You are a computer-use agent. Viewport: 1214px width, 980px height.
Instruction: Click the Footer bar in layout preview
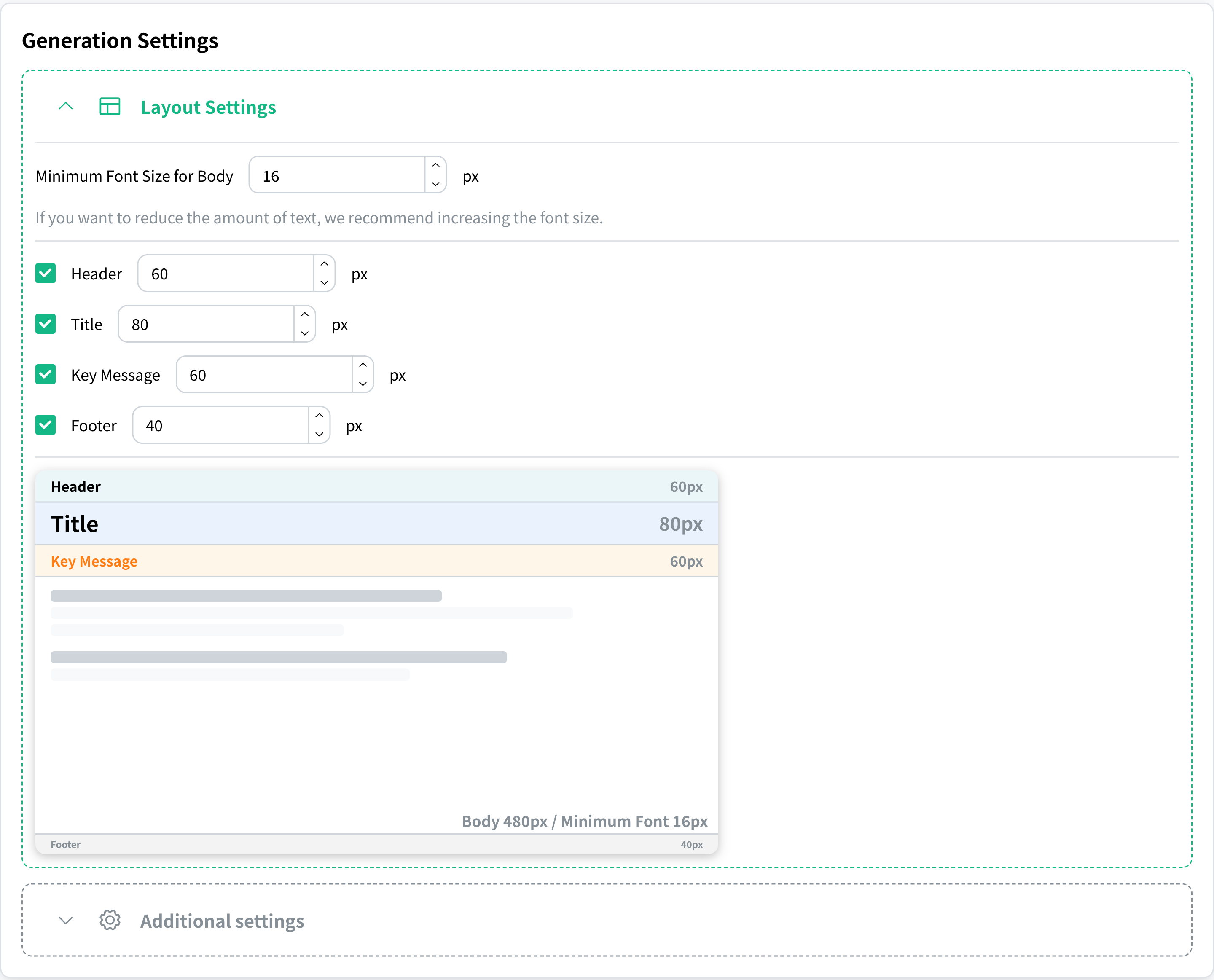(x=377, y=845)
